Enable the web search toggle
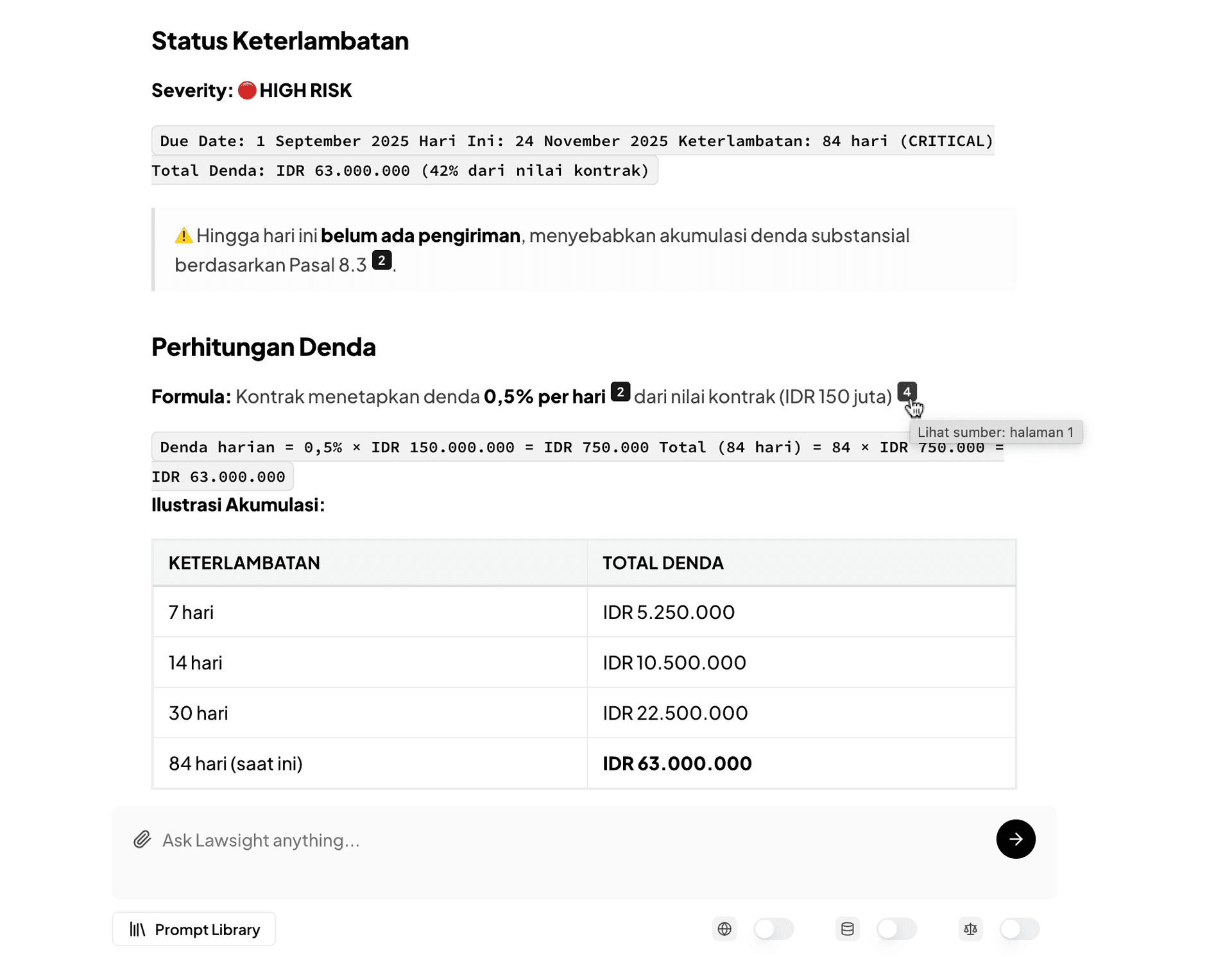Viewport: 1232px width, 957px height. 773,928
